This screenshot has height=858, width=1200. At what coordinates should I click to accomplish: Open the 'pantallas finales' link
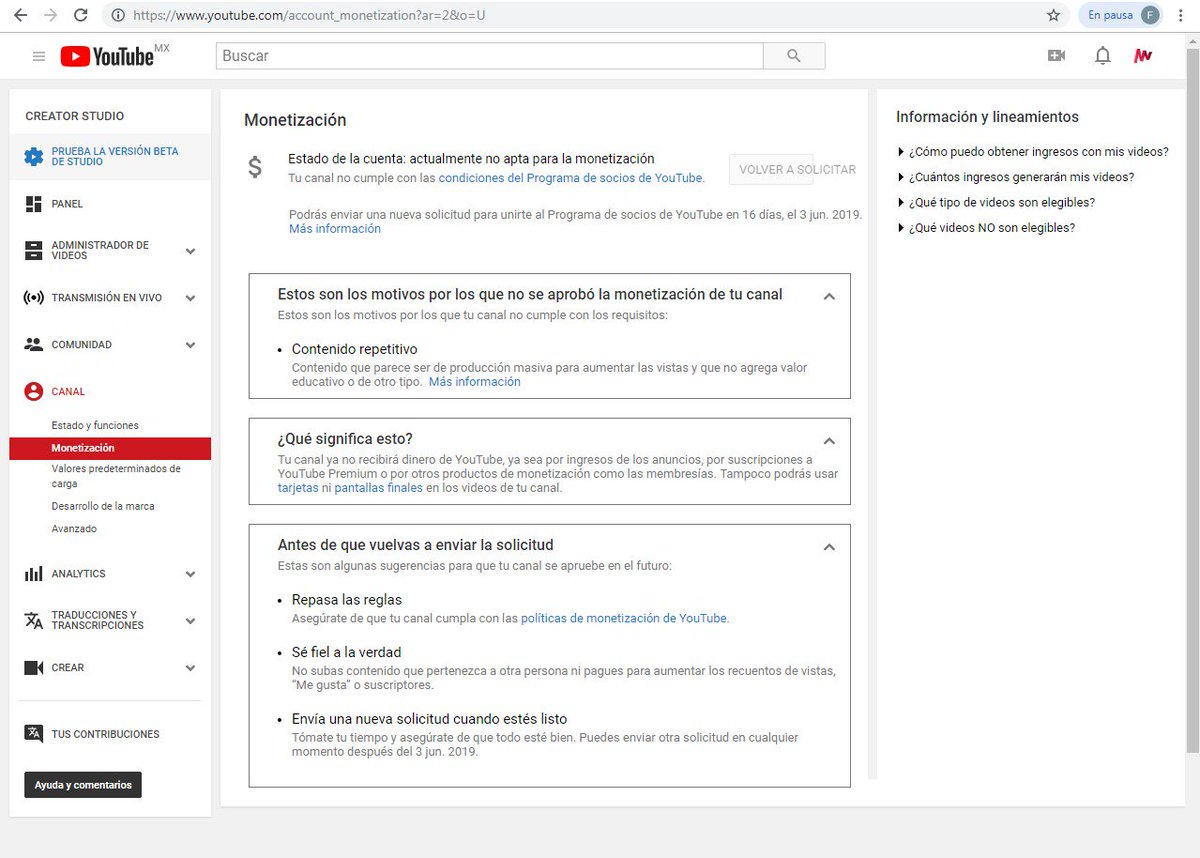click(x=378, y=489)
